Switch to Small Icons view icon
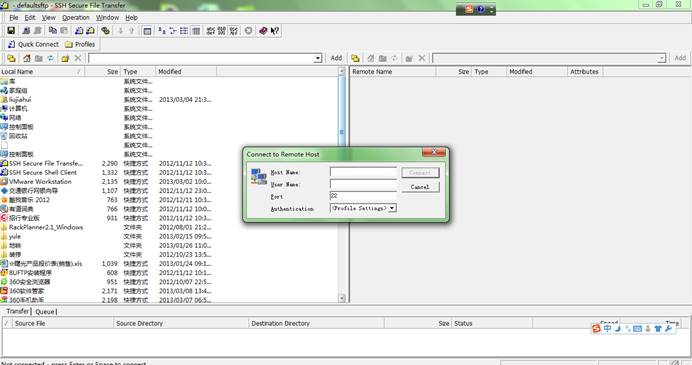The image size is (692, 365). [x=173, y=30]
